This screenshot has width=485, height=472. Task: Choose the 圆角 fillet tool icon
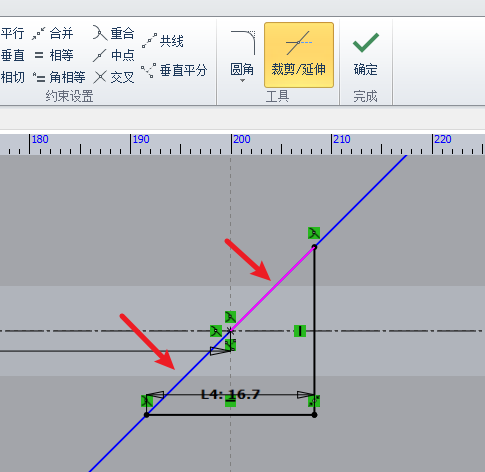pyautogui.click(x=243, y=43)
